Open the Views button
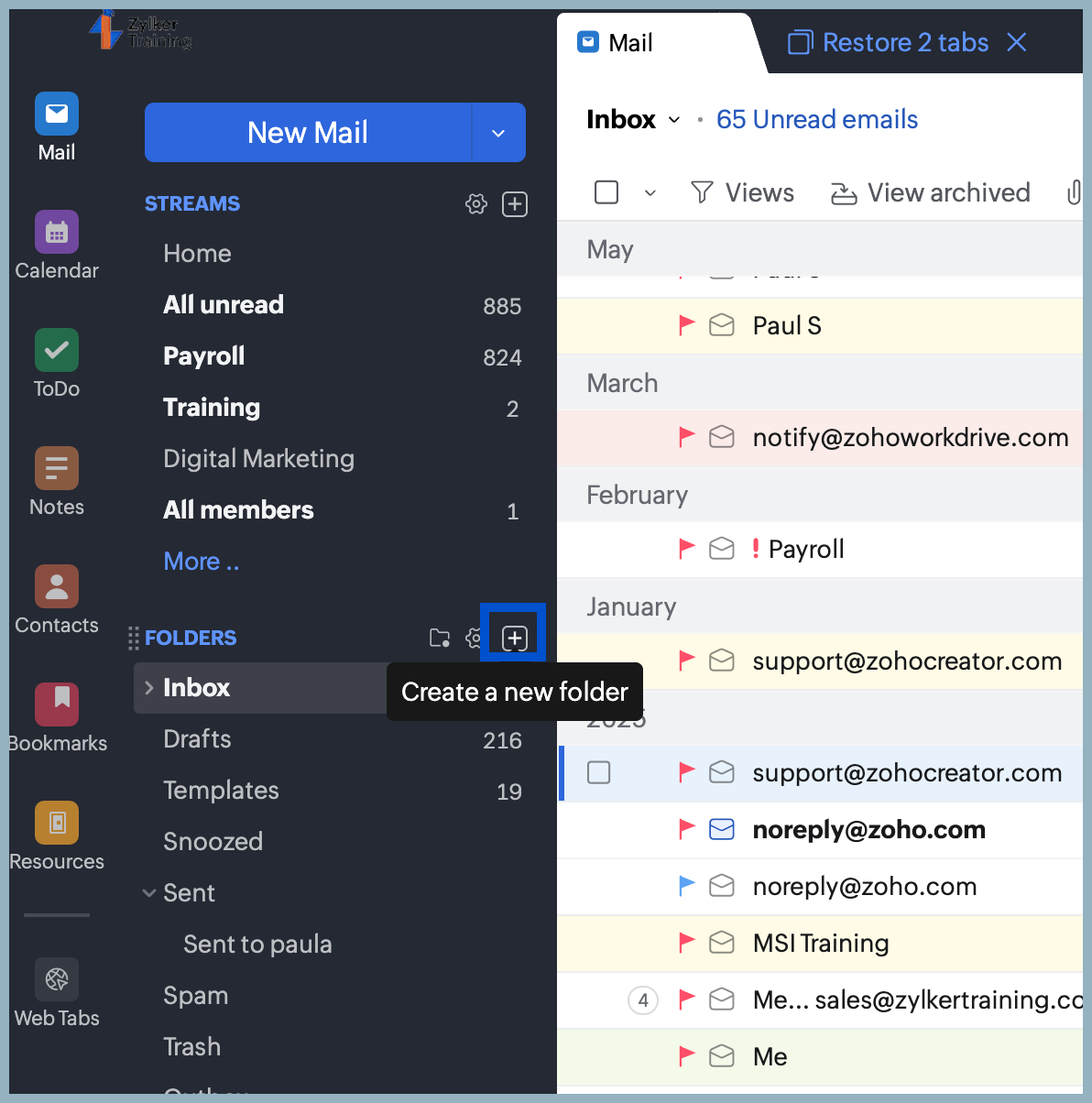 click(x=742, y=192)
